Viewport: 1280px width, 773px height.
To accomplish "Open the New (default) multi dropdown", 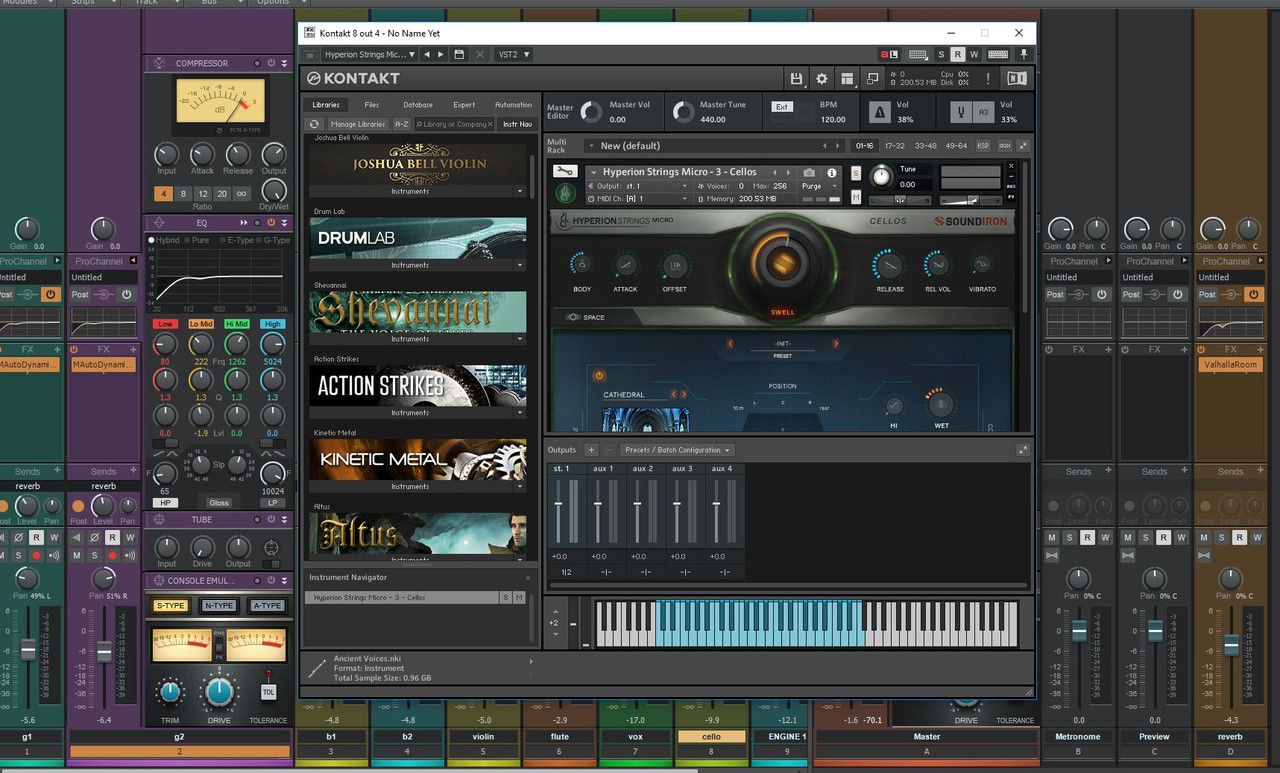I will pyautogui.click(x=716, y=146).
